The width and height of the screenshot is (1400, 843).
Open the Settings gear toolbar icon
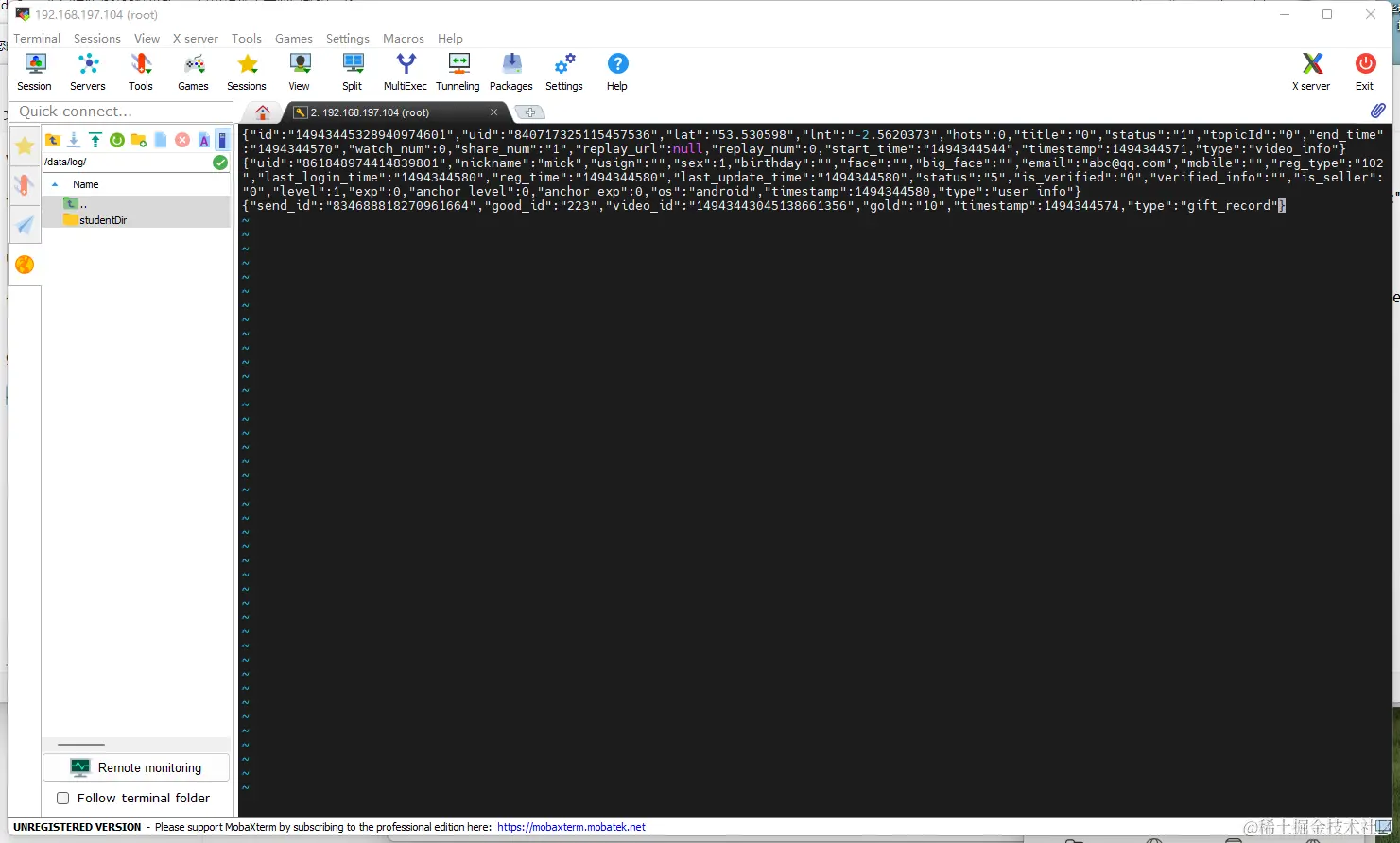pos(564,72)
